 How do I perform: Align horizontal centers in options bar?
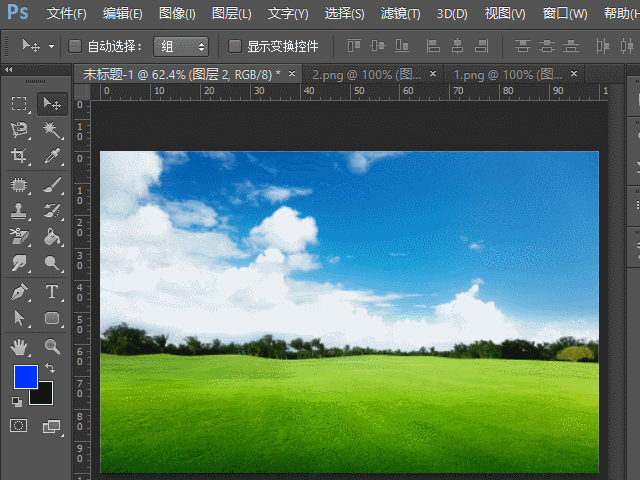click(457, 46)
